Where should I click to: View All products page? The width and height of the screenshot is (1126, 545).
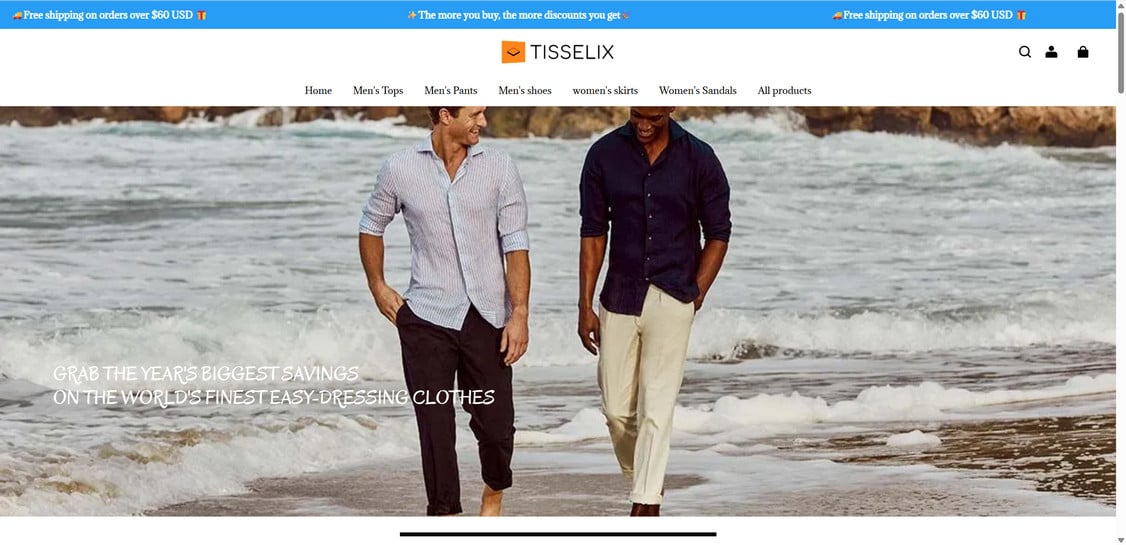(x=784, y=90)
